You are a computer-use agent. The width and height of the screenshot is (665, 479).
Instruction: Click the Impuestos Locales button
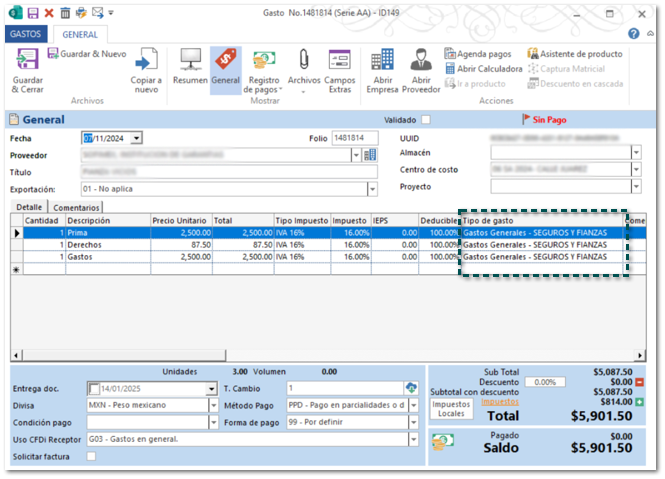pos(450,408)
